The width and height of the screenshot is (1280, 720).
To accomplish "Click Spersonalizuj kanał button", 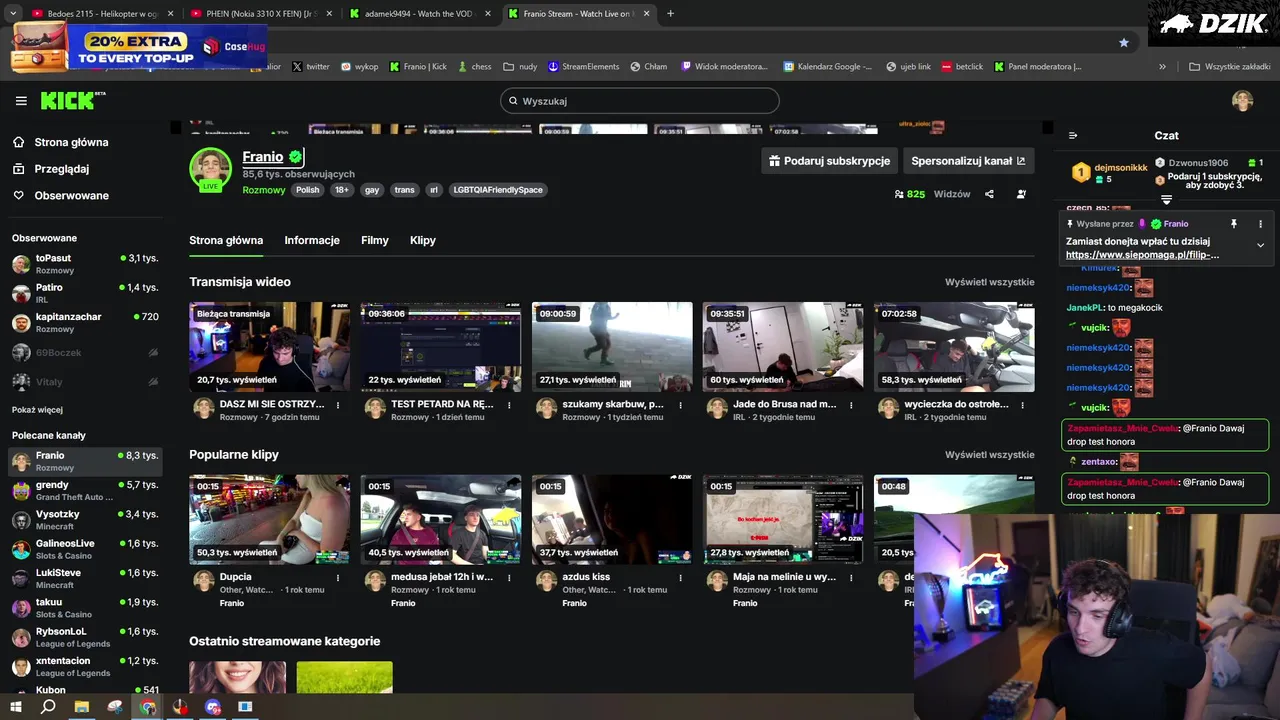I will (968, 161).
